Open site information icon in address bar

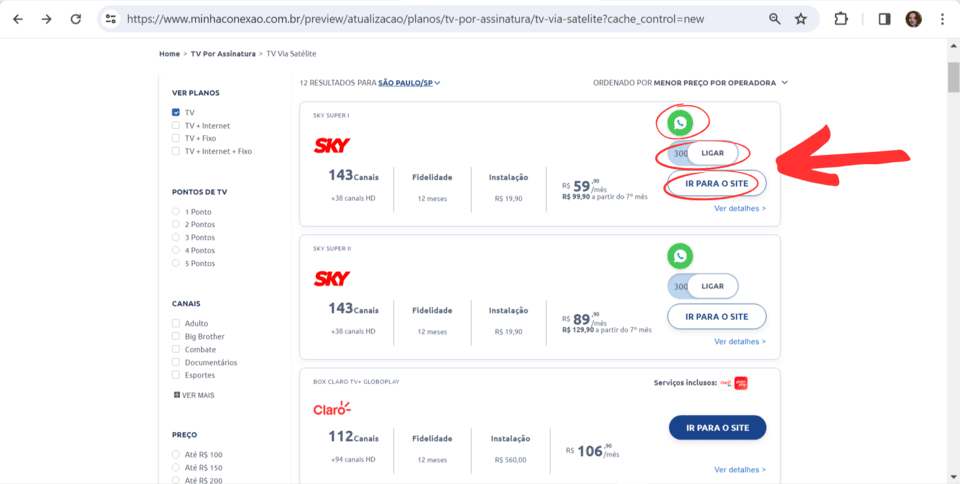point(111,19)
